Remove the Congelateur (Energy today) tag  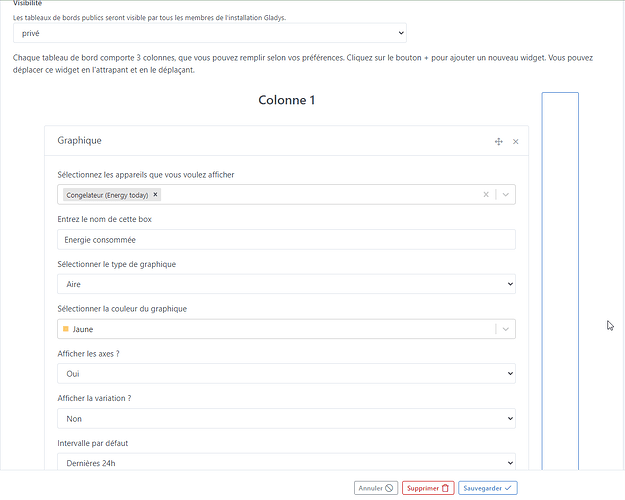(x=156, y=195)
